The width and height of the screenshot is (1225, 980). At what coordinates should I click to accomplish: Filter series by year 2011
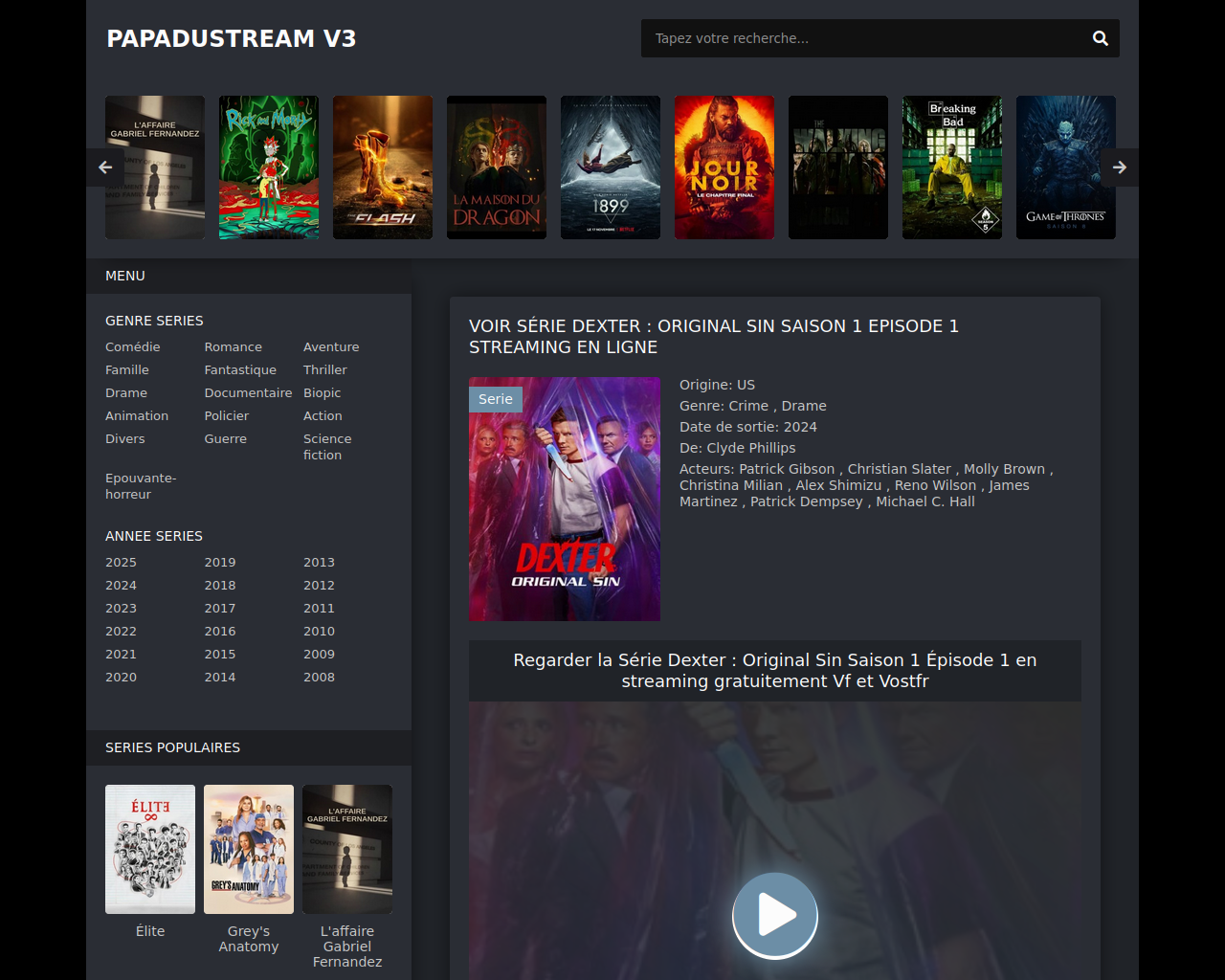[x=319, y=608]
